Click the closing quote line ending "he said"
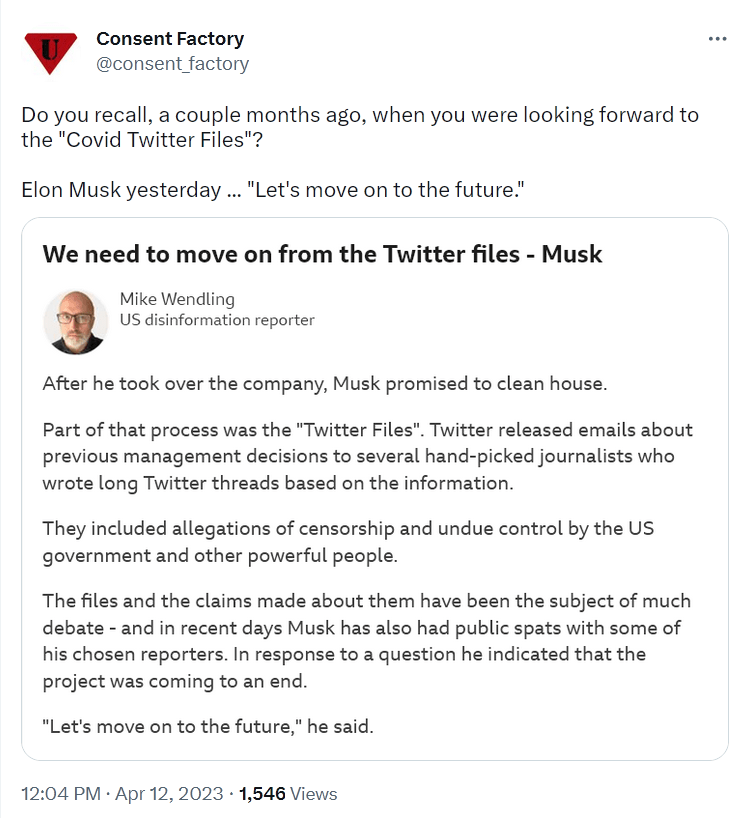Image resolution: width=747 pixels, height=818 pixels. 208,726
